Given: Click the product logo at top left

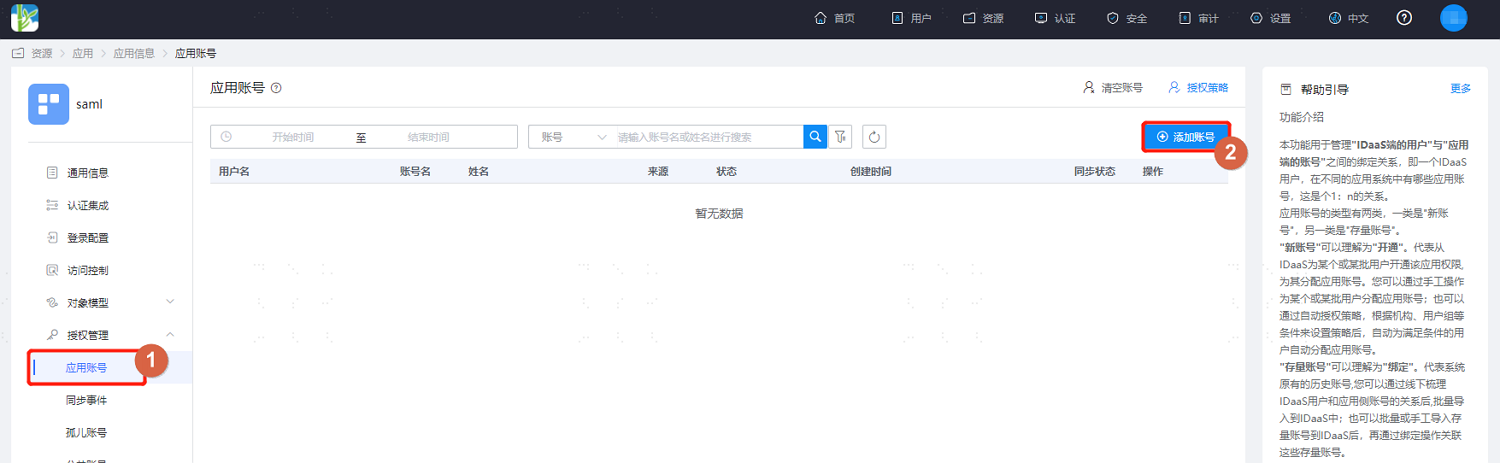Looking at the screenshot, I should [25, 18].
